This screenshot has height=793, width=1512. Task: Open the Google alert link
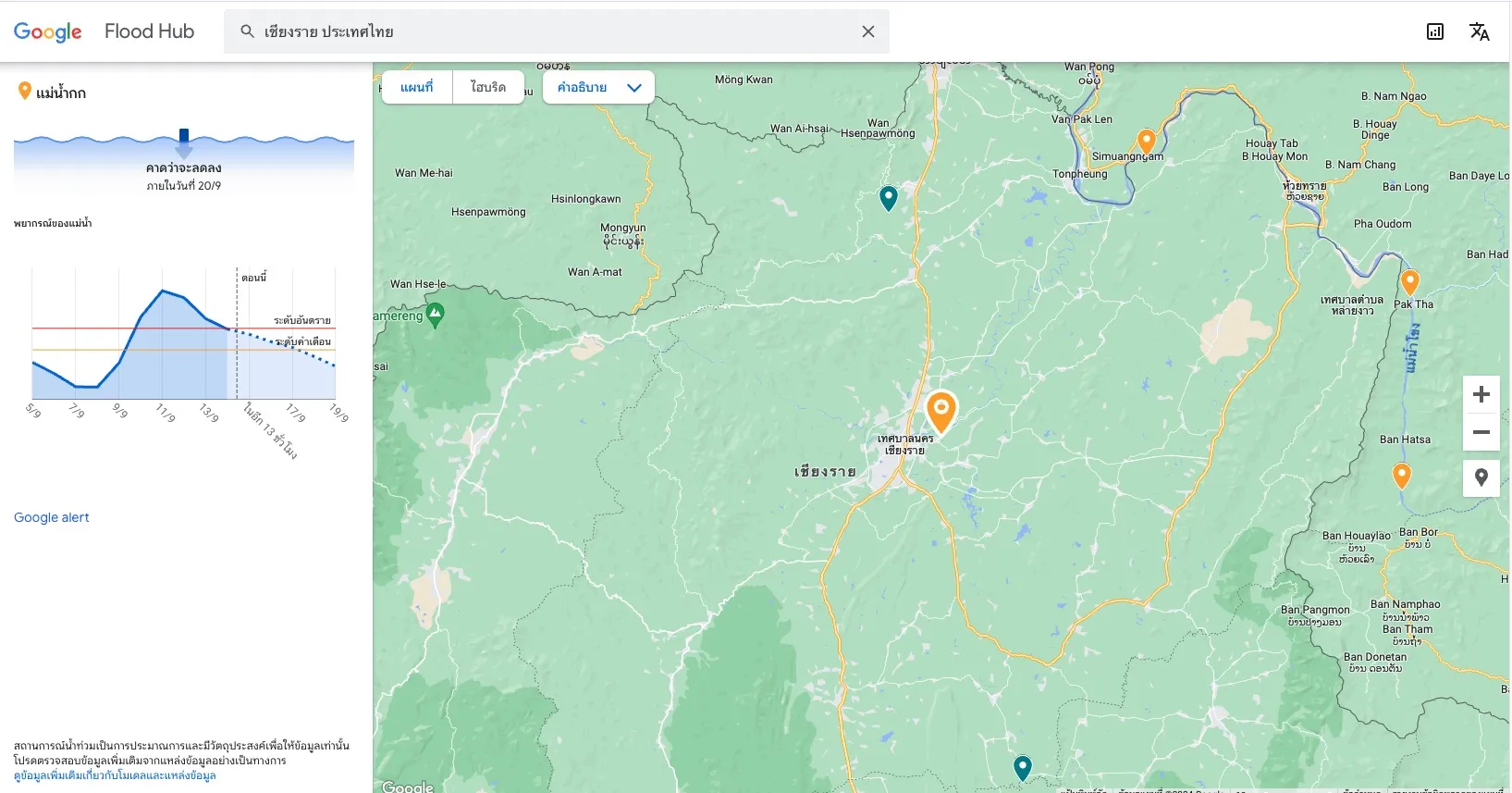coord(52,517)
